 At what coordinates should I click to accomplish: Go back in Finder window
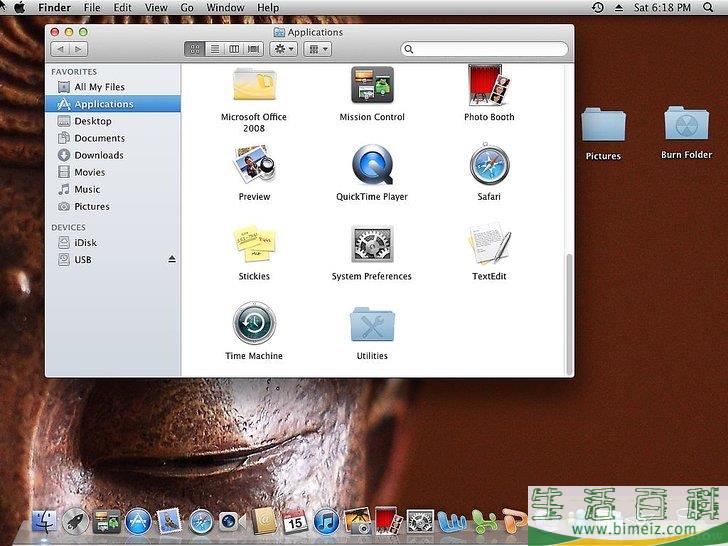(60, 49)
